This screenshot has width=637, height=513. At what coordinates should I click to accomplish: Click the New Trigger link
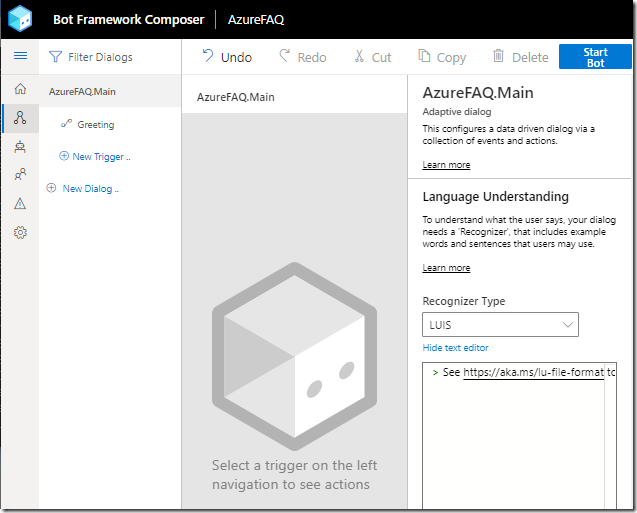tap(95, 156)
